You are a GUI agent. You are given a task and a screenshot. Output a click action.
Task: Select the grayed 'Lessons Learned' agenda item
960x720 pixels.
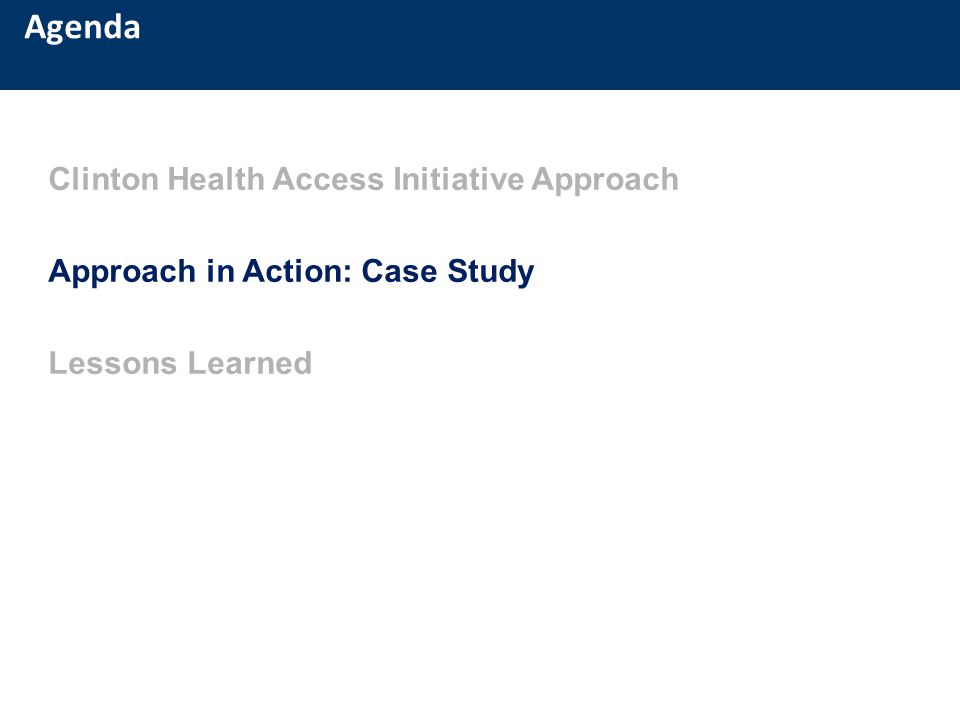pyautogui.click(x=180, y=363)
